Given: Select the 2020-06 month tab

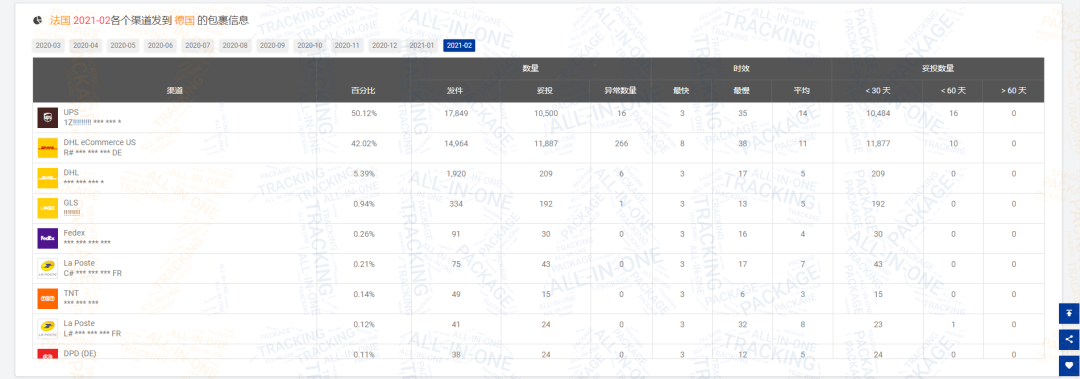Looking at the screenshot, I should pos(160,45).
